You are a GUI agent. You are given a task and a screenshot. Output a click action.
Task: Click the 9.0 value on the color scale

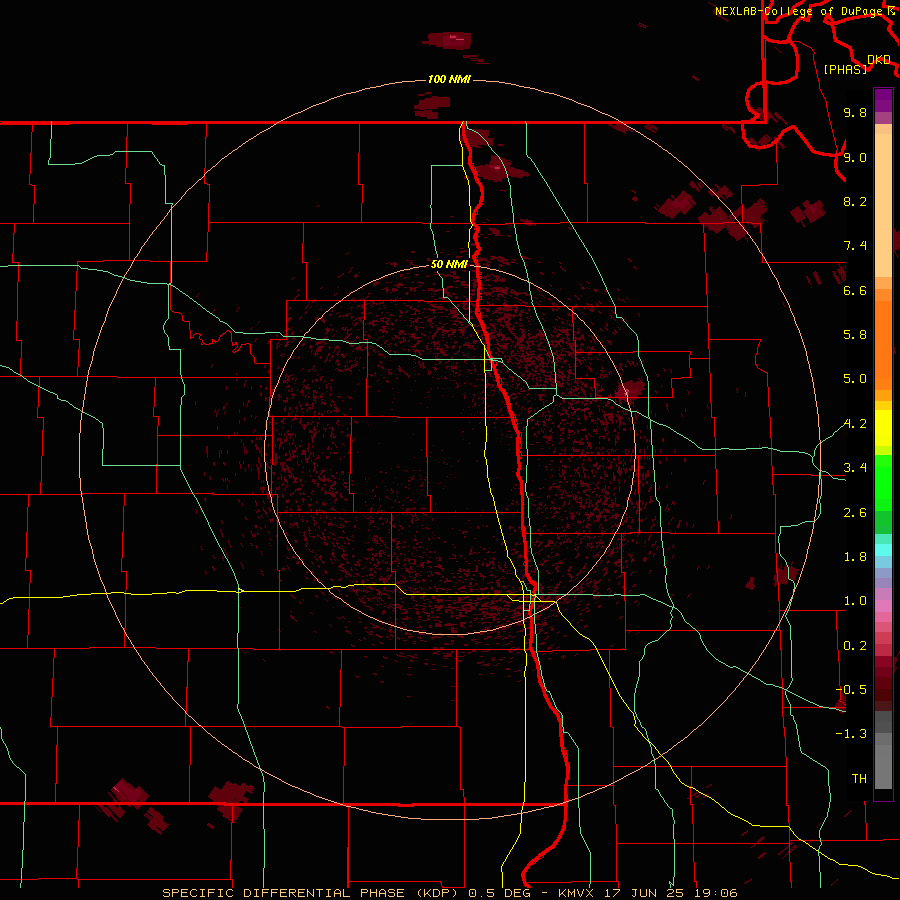(x=855, y=157)
